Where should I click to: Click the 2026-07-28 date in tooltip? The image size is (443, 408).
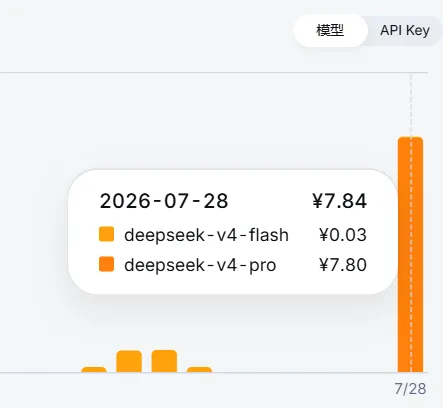click(164, 201)
